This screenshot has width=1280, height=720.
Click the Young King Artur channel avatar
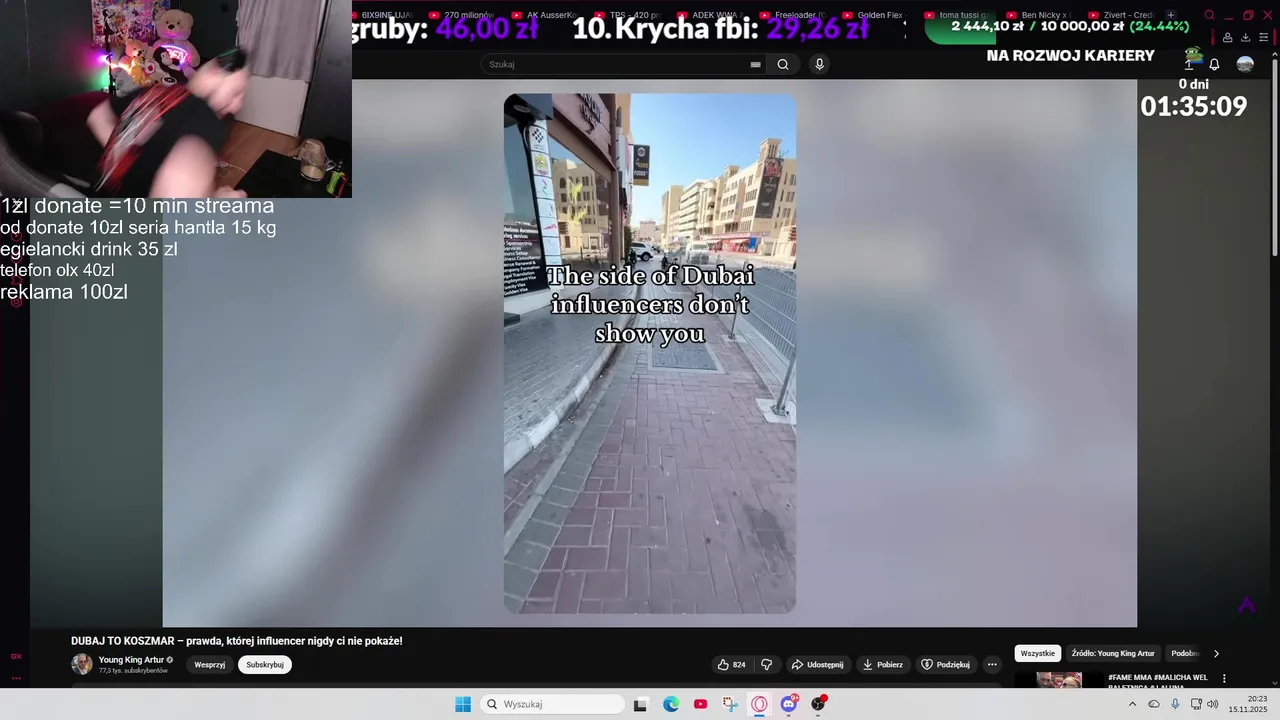82,664
